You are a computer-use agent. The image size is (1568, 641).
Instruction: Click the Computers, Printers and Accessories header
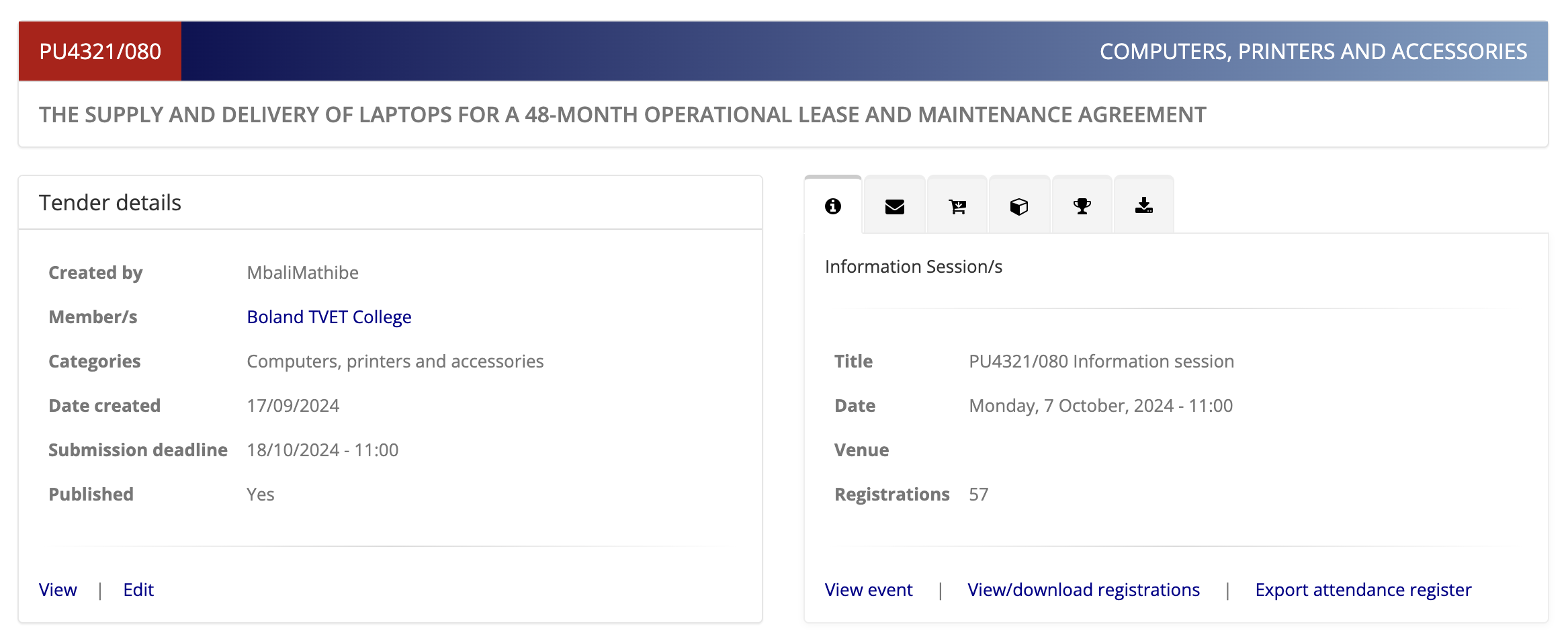(1313, 52)
